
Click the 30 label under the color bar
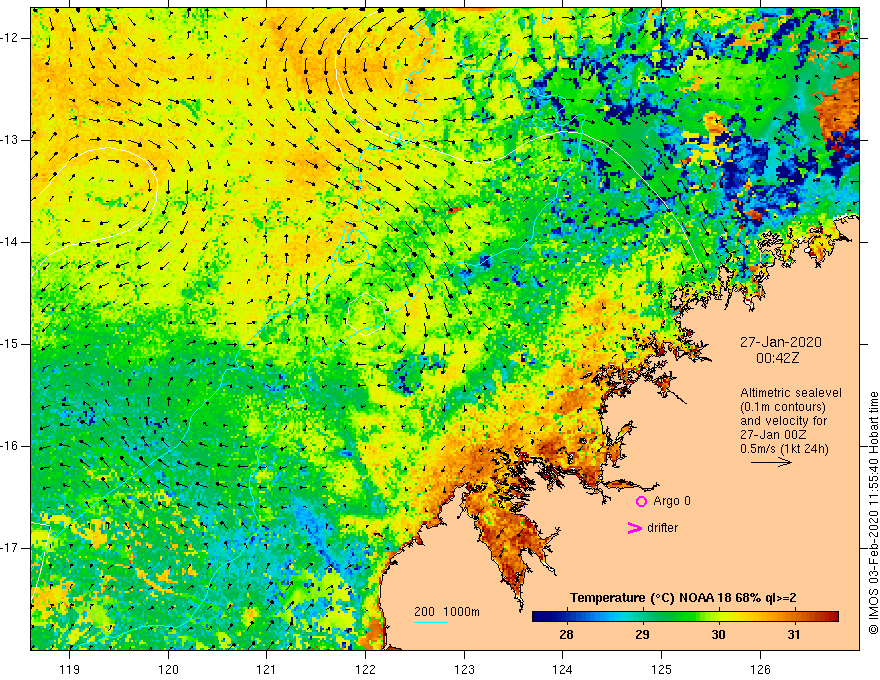(x=718, y=635)
